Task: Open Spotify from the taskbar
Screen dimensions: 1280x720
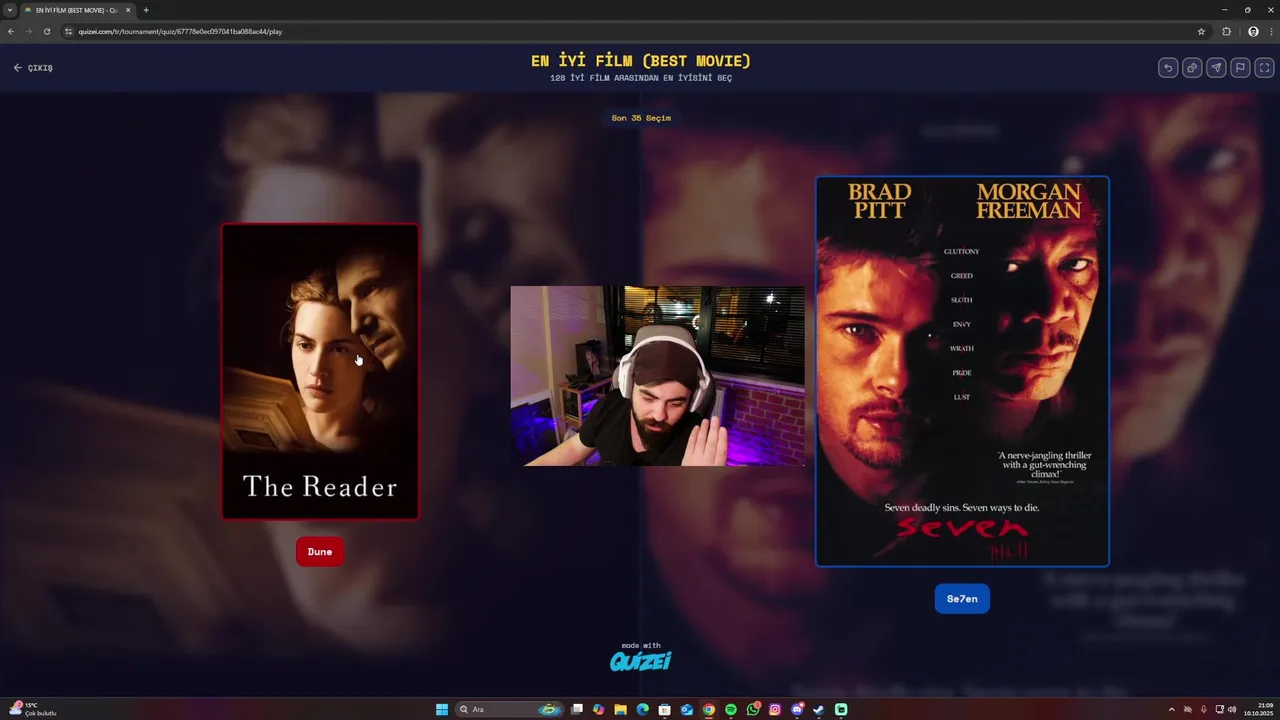Action: coord(731,709)
